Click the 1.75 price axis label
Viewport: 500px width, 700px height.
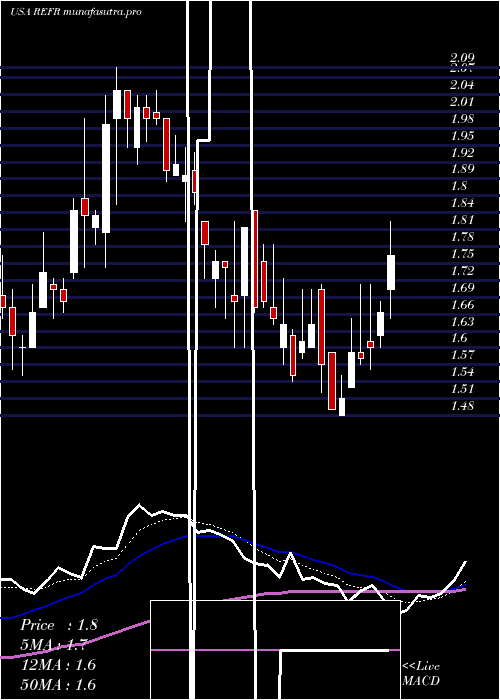462,254
